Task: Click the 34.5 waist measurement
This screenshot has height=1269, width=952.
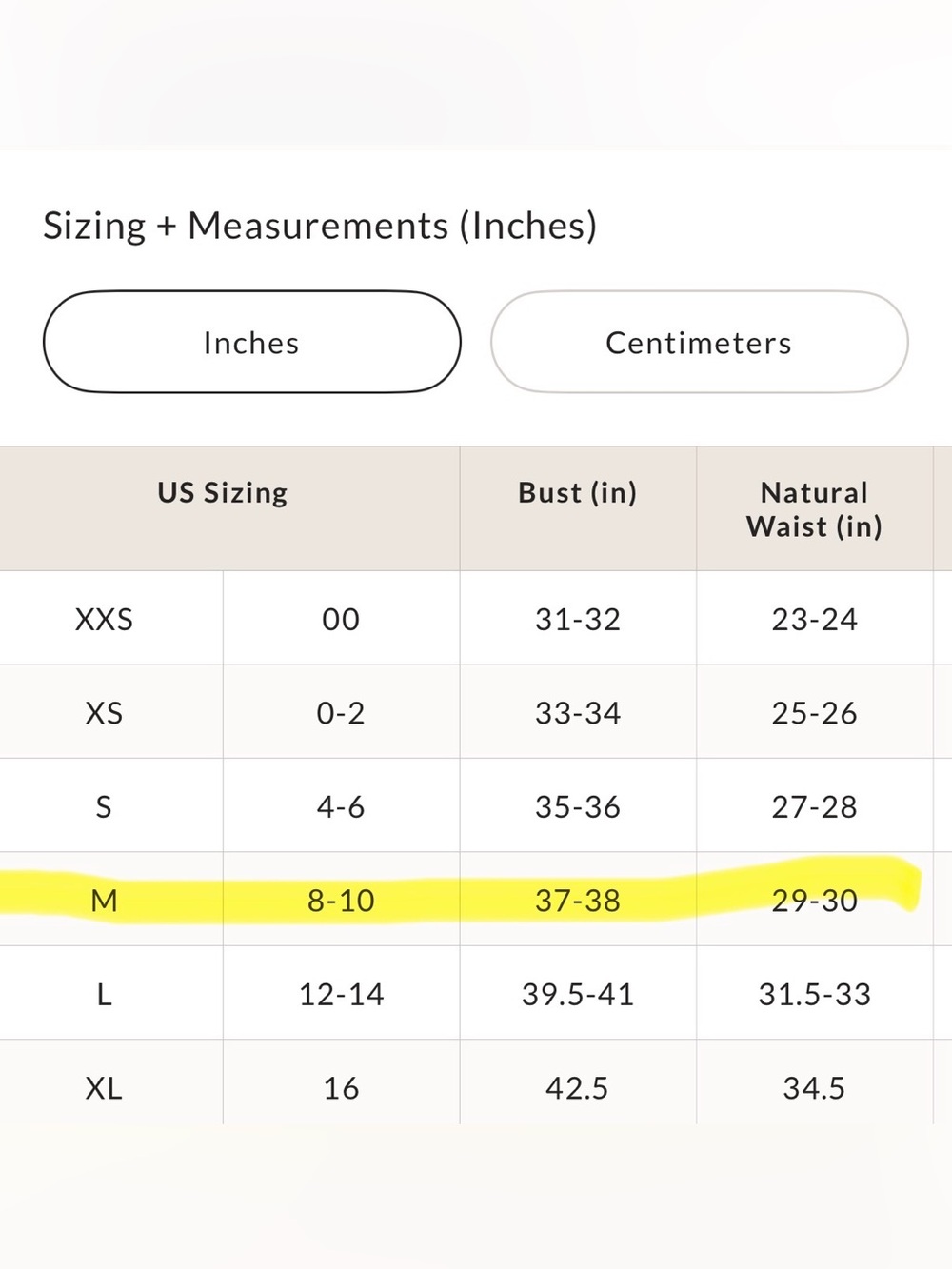Action: pyautogui.click(x=814, y=1088)
